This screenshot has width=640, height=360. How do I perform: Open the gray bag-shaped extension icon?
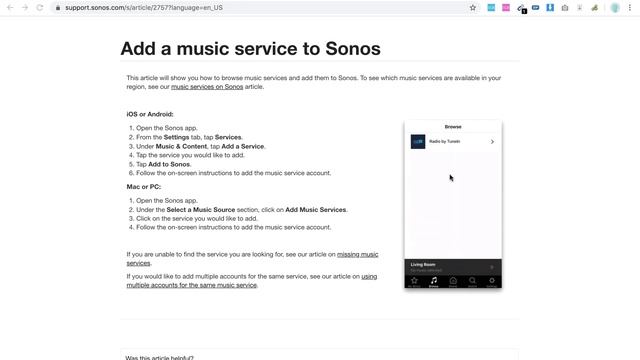pos(565,8)
